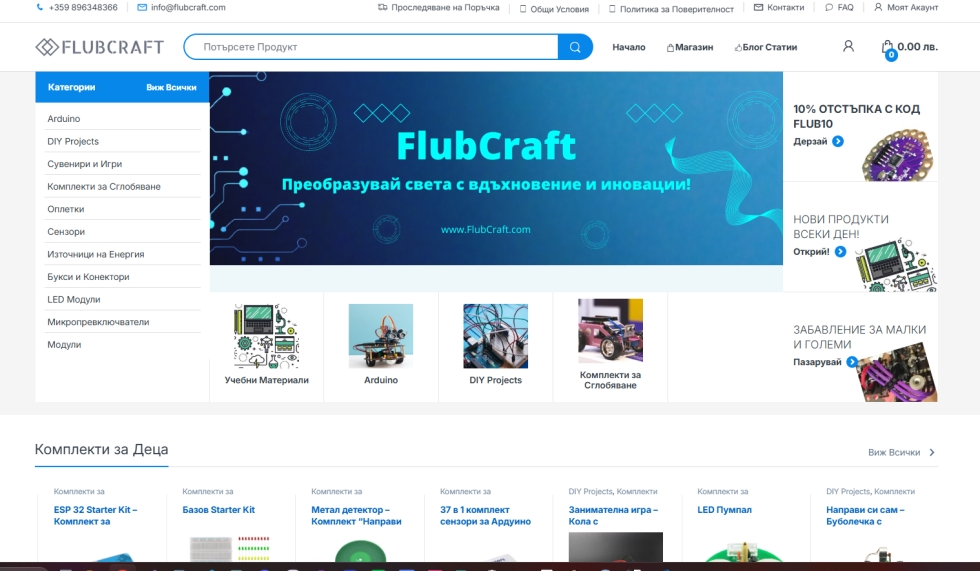The width and height of the screenshot is (980, 571).
Task: Open the Магазин menu item
Action: [689, 47]
